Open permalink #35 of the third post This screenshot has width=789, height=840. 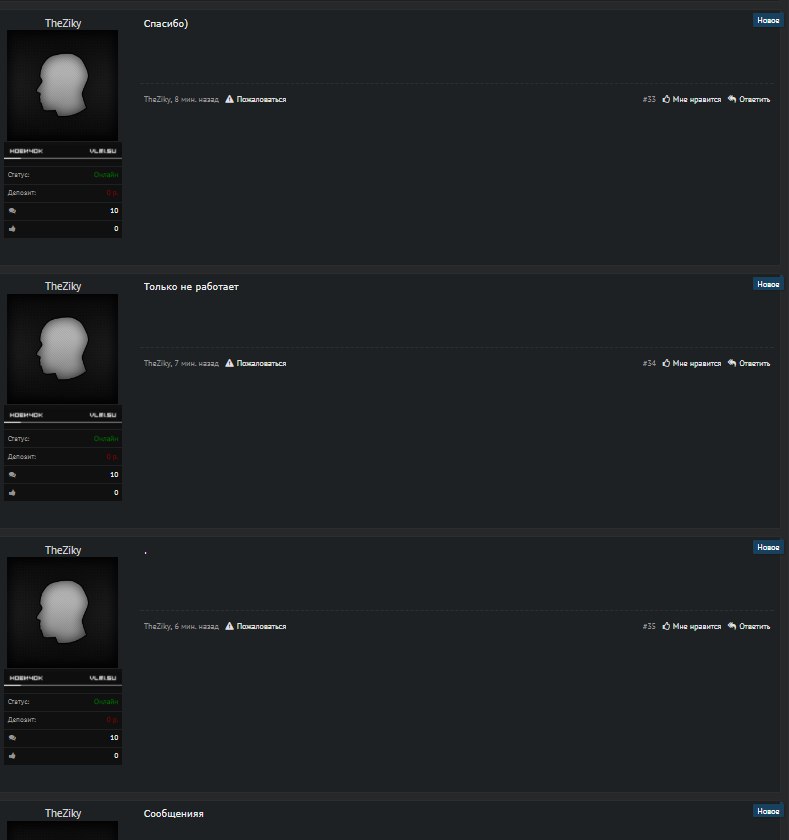tap(649, 627)
